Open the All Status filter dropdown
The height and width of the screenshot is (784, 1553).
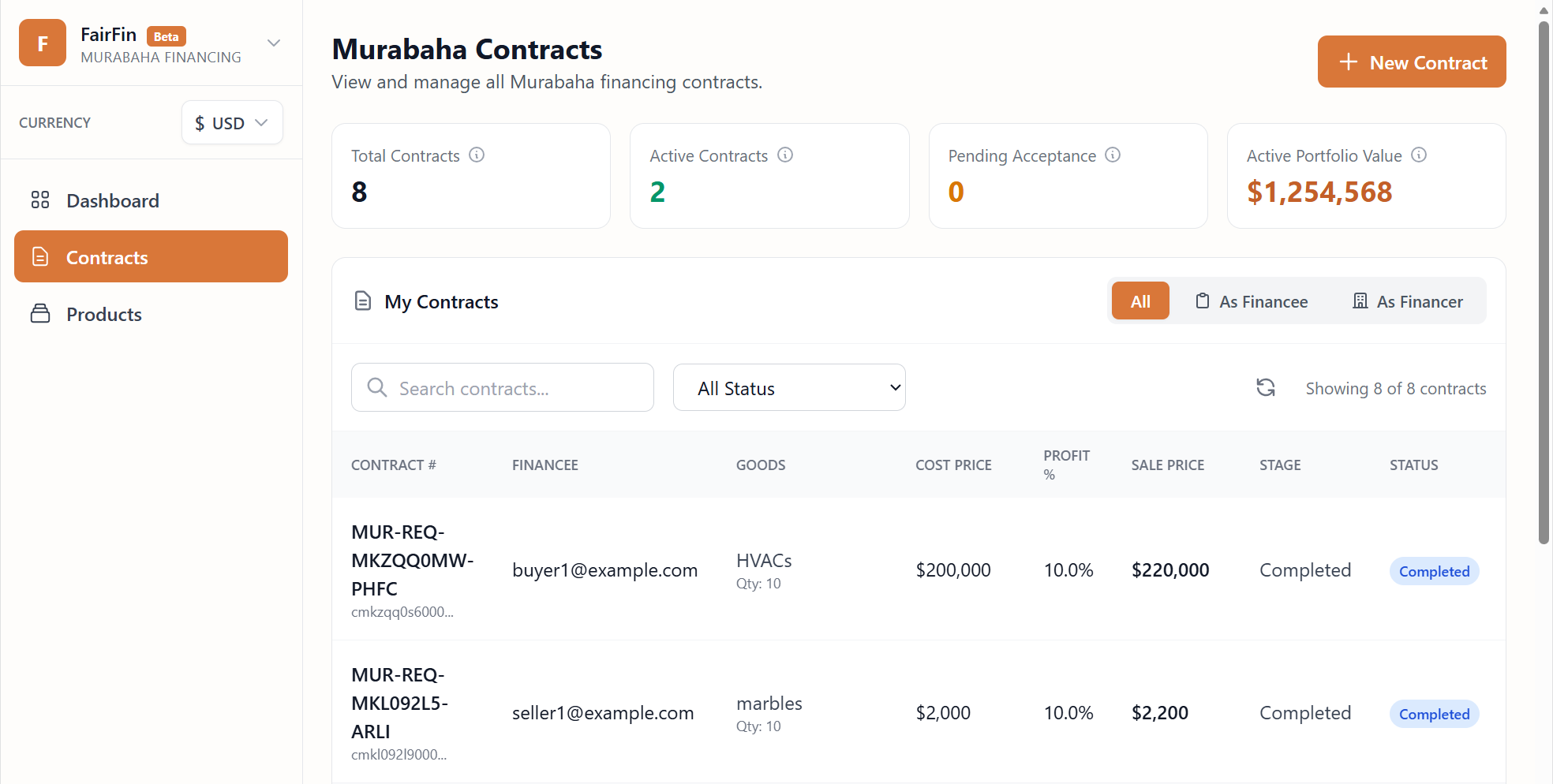pyautogui.click(x=789, y=387)
